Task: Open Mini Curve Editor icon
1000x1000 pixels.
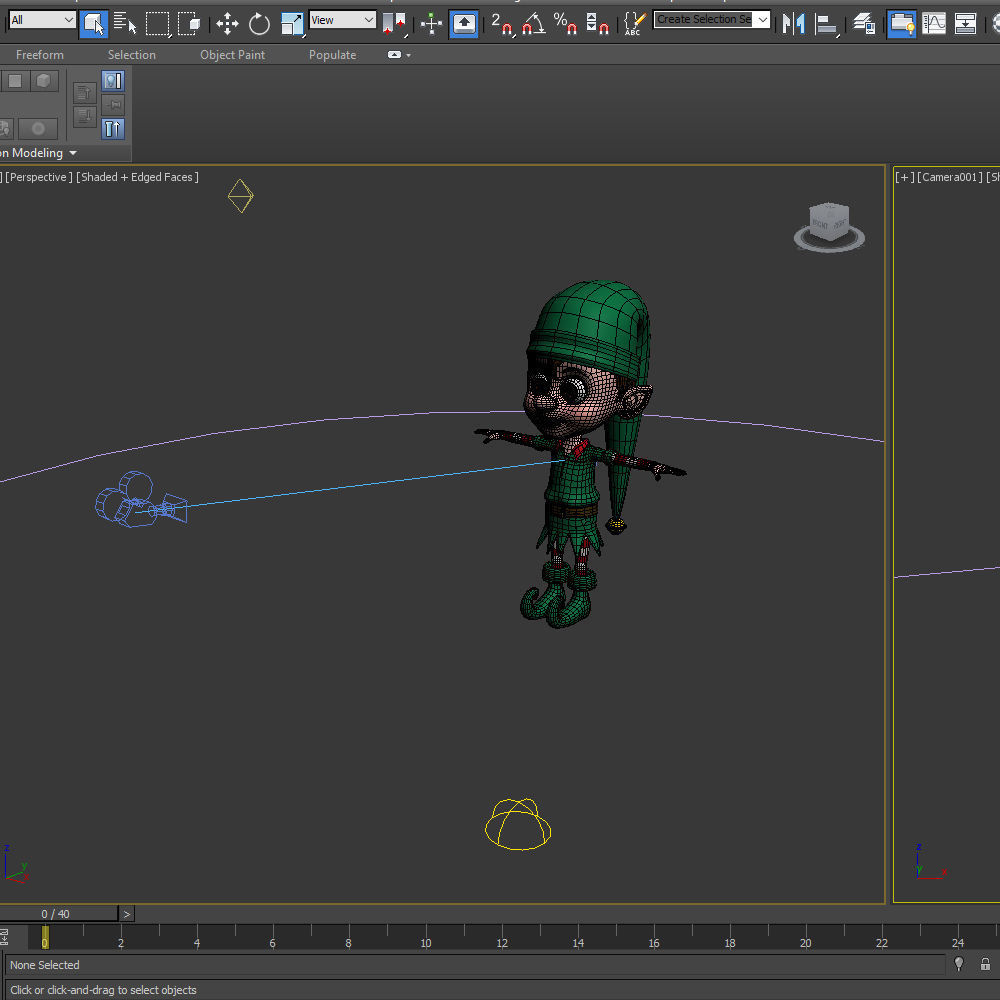Action: click(x=4, y=936)
